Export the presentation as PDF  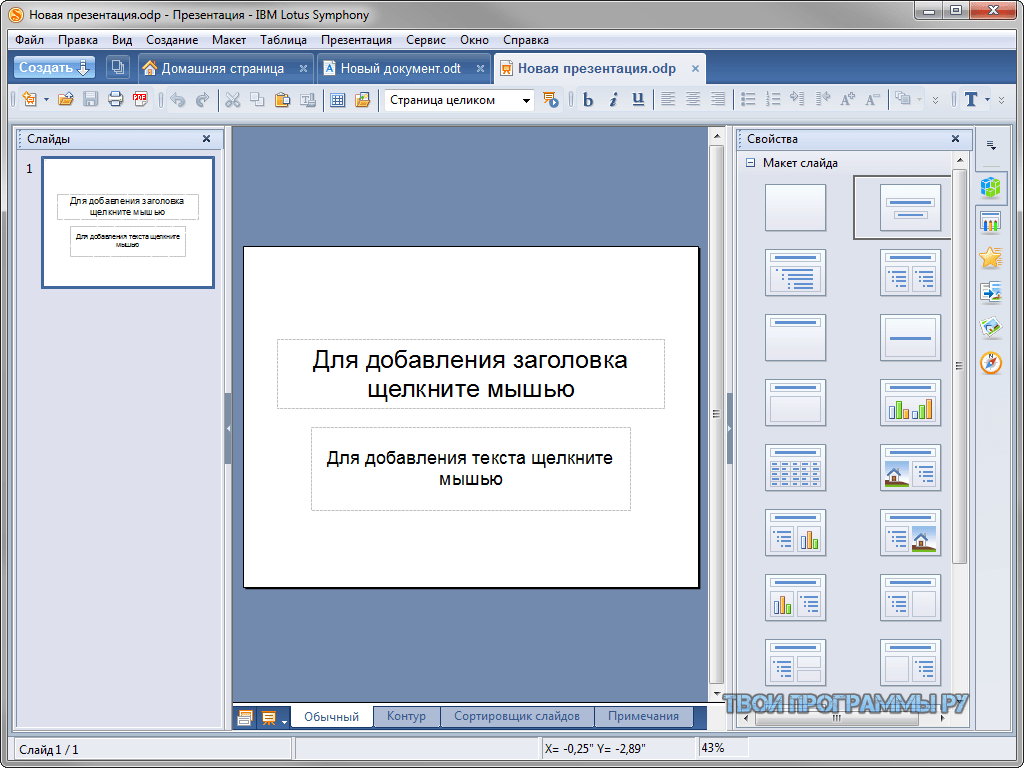[x=140, y=100]
